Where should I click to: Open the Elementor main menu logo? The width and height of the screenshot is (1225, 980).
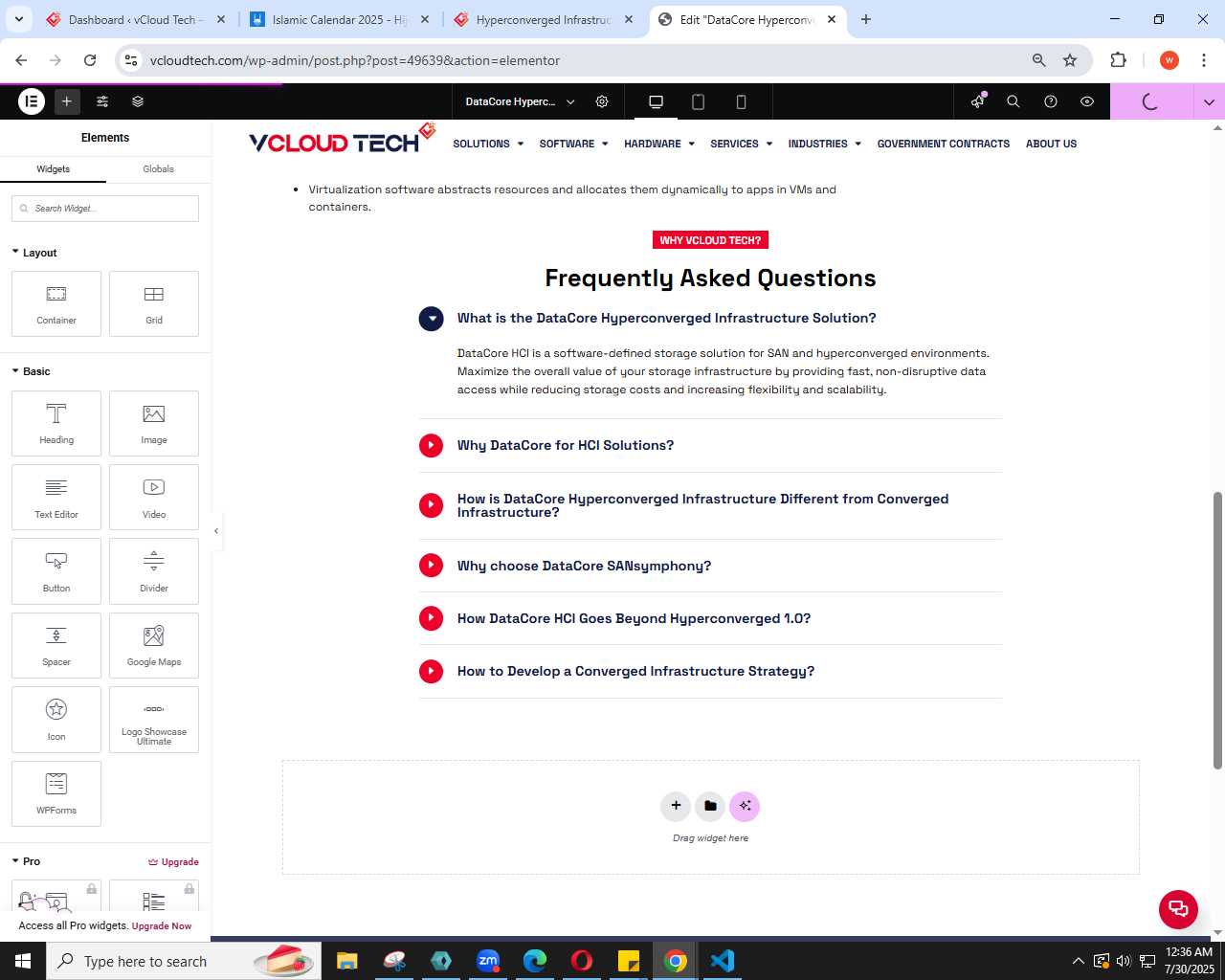pos(32,101)
